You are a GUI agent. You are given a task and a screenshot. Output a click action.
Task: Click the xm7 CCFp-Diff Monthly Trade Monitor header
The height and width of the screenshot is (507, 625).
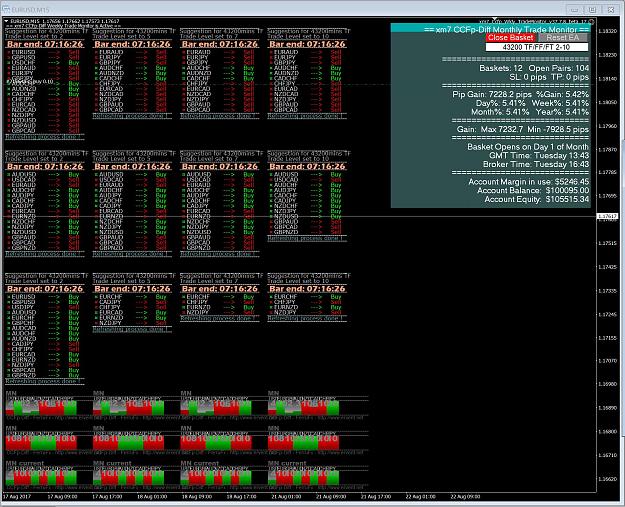506,29
